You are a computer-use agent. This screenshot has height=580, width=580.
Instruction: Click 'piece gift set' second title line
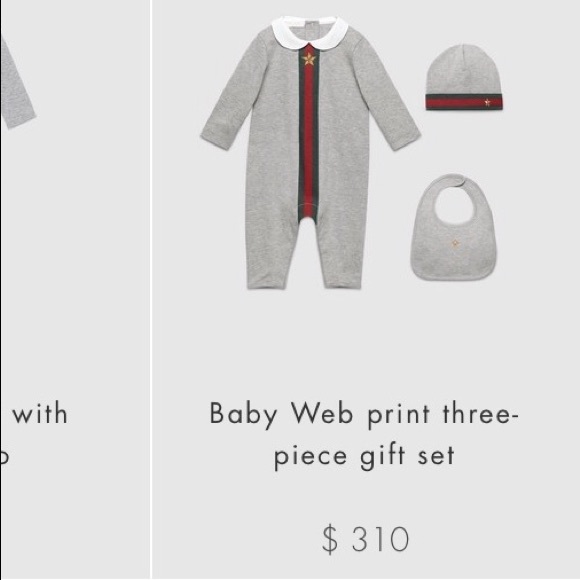tap(364, 456)
